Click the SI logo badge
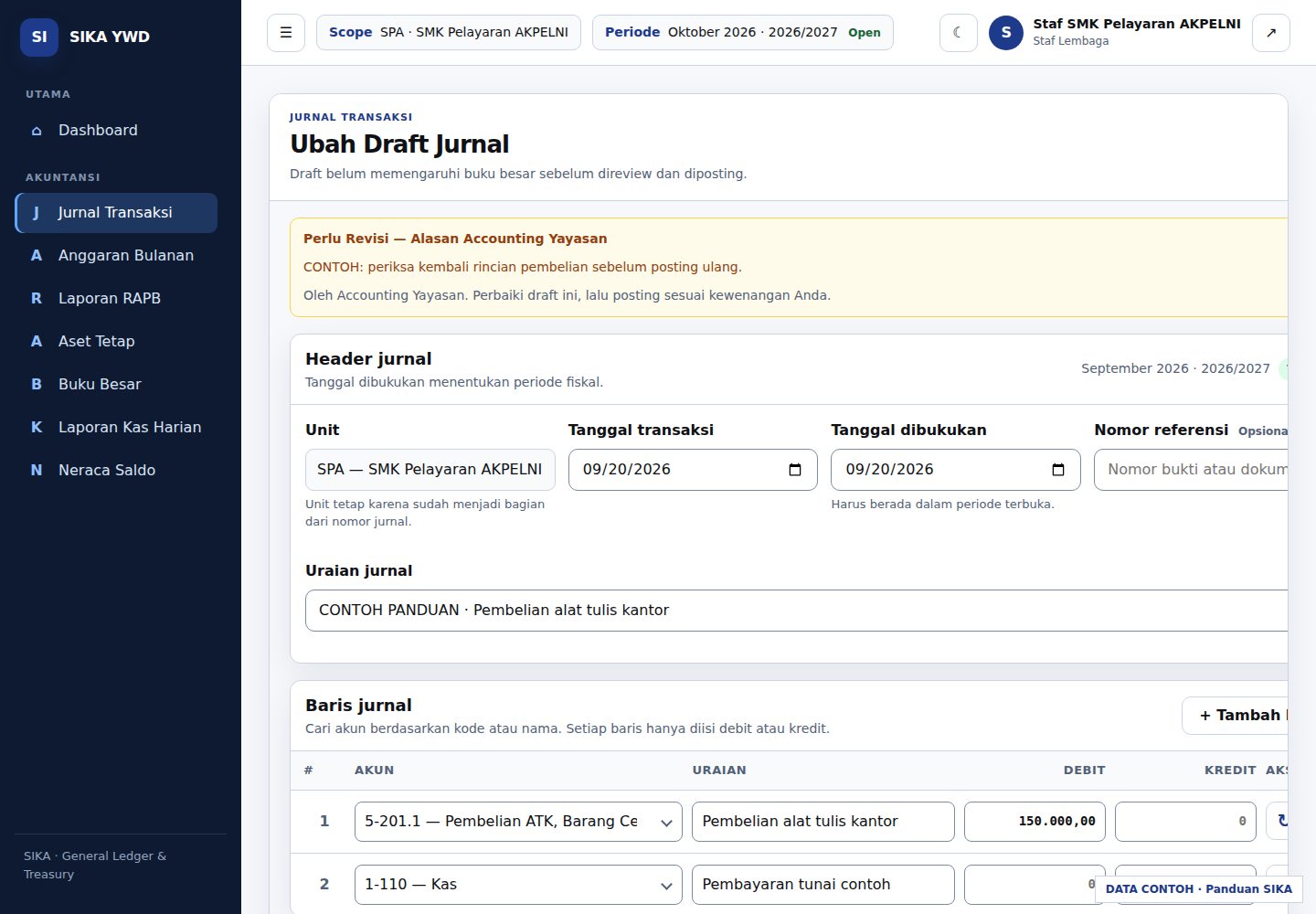Viewport: 1316px width, 914px height. pyautogui.click(x=39, y=37)
